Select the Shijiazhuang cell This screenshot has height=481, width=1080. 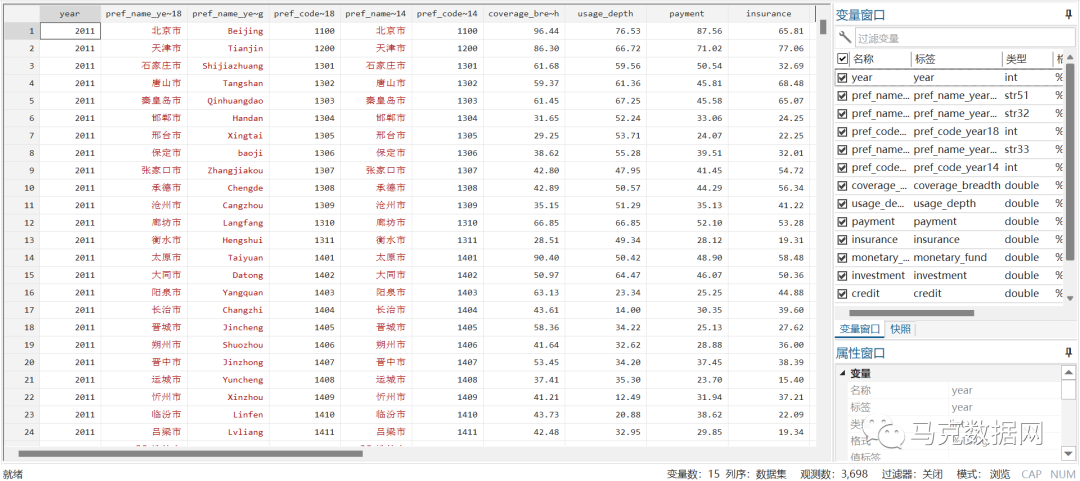click(228, 66)
